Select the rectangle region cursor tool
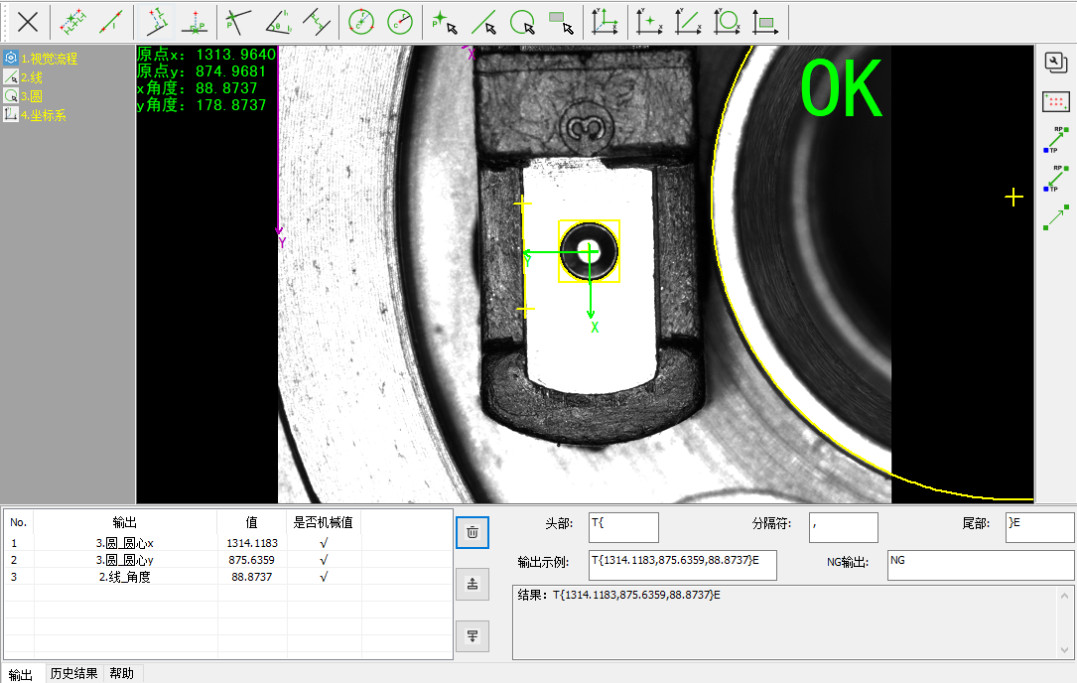 pos(561,21)
